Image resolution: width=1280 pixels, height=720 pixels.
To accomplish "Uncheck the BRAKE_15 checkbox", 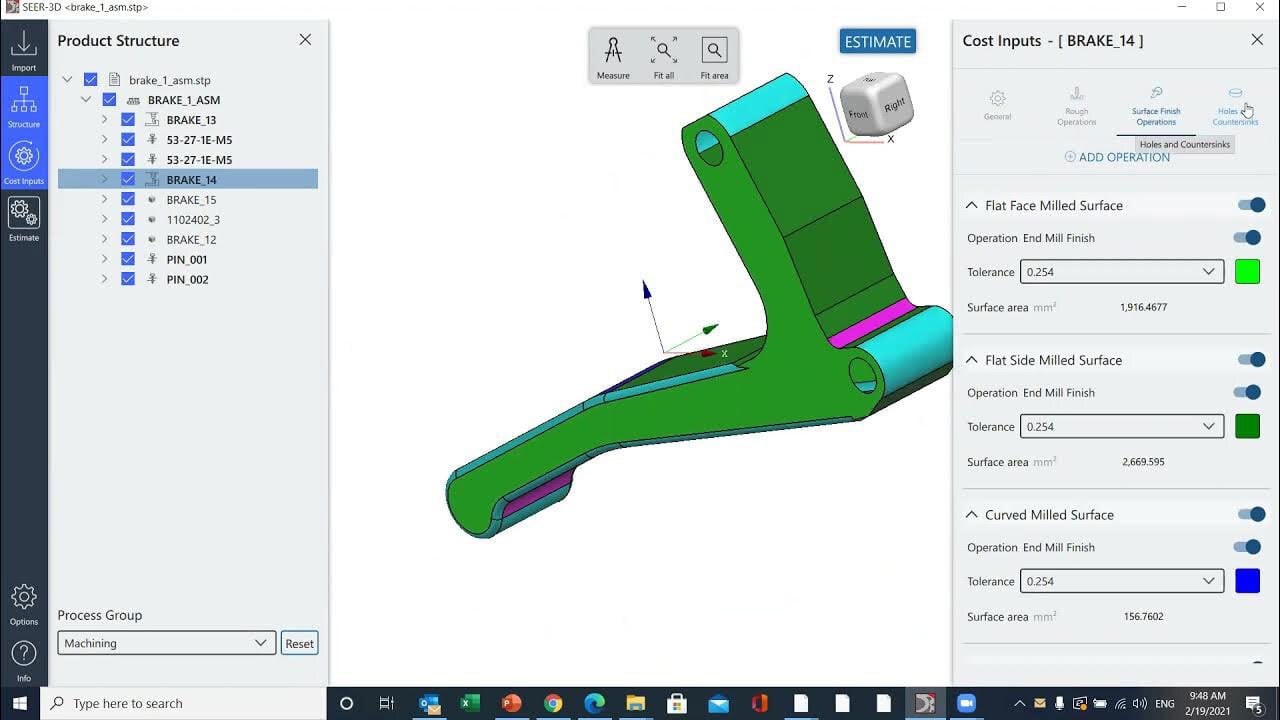I will (128, 199).
